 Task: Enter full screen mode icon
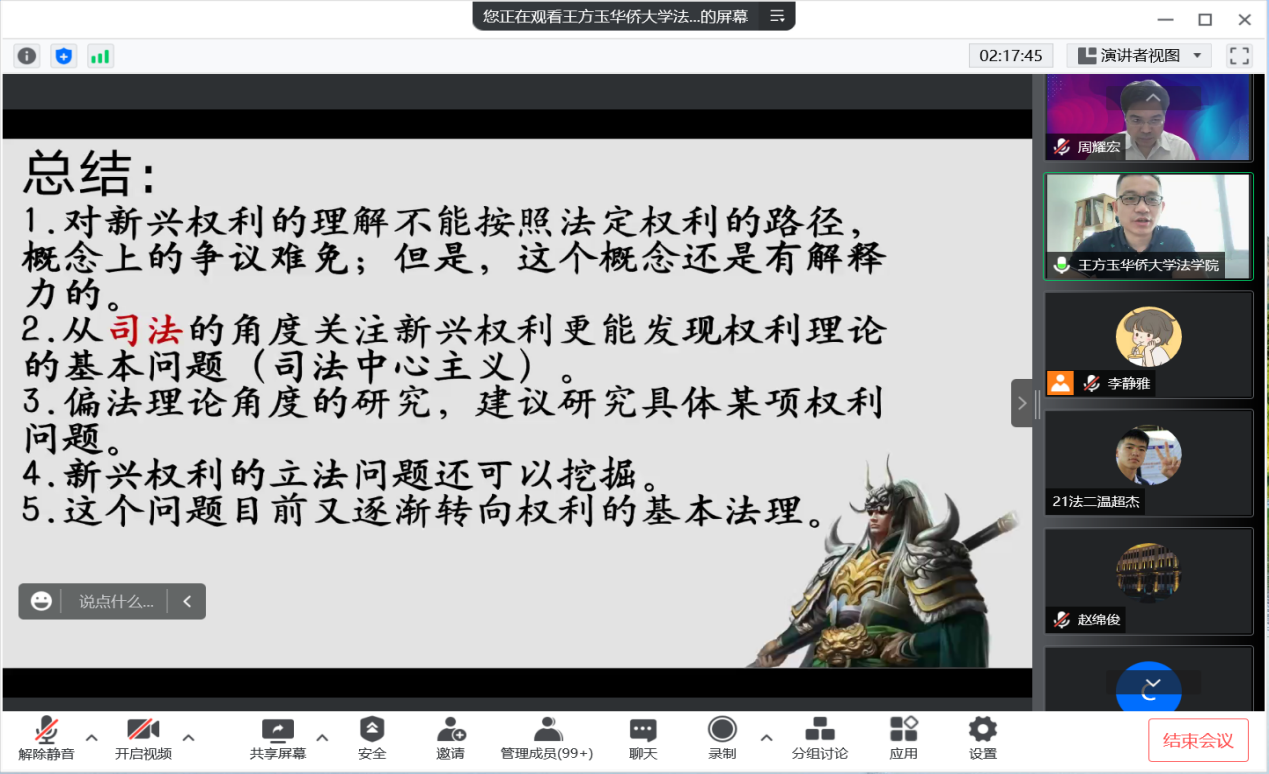(1239, 56)
